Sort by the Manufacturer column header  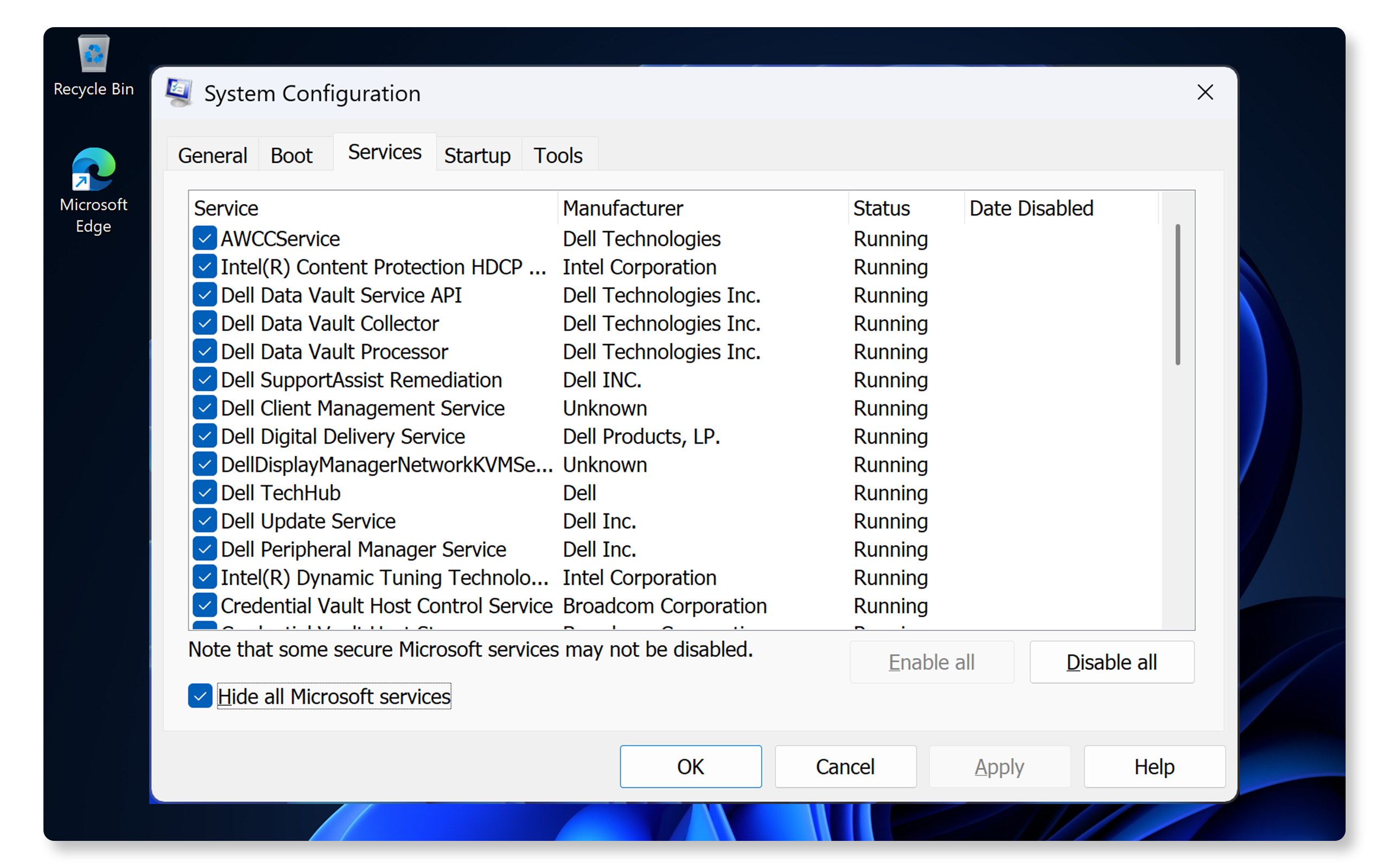coord(703,208)
